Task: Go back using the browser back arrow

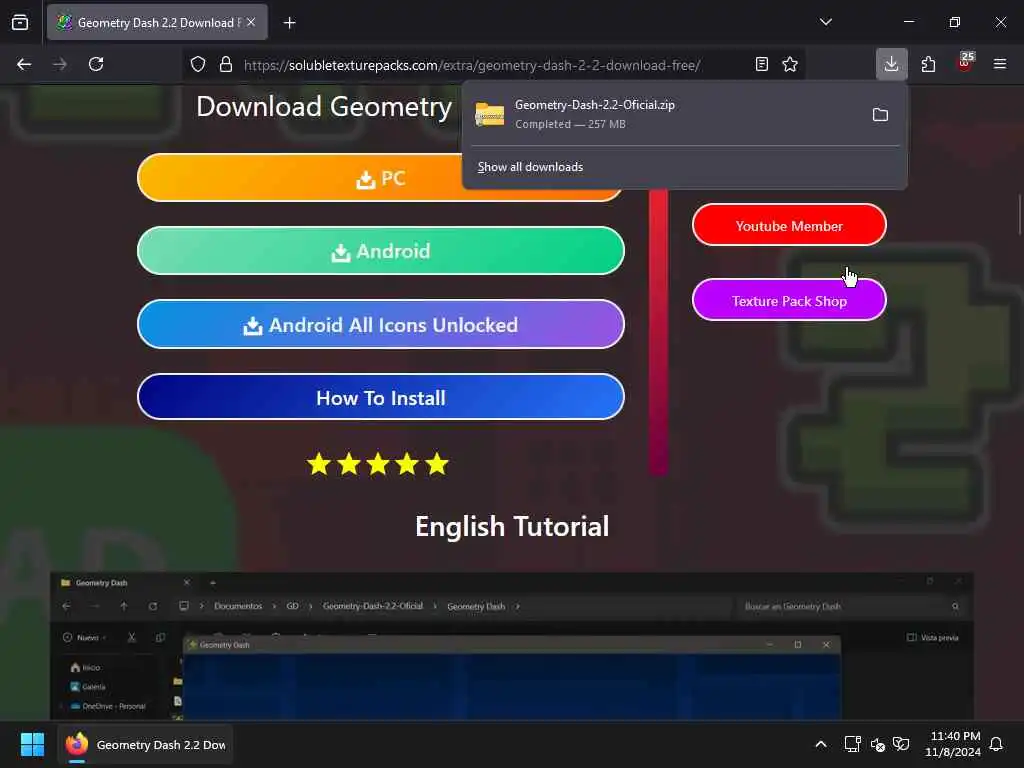Action: click(24, 64)
